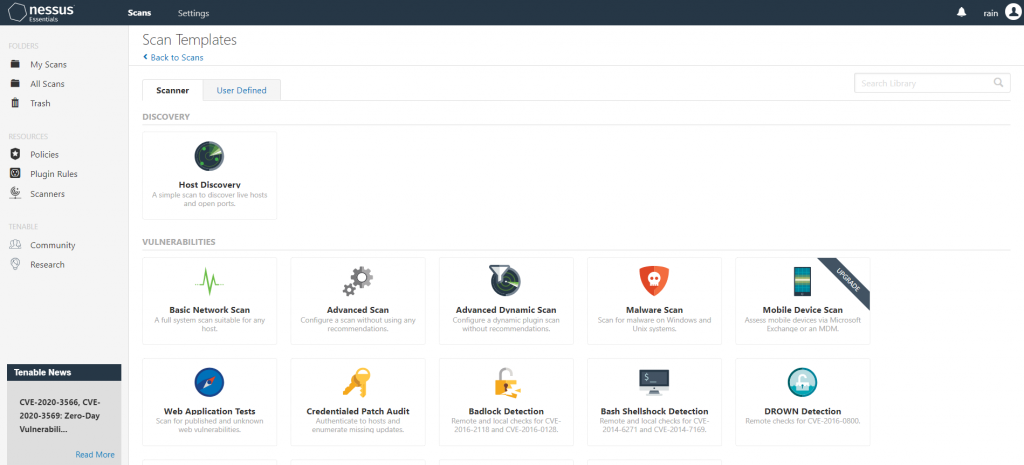The image size is (1024, 465).
Task: Click the Bash Shellshock terminal icon
Action: [x=654, y=383]
